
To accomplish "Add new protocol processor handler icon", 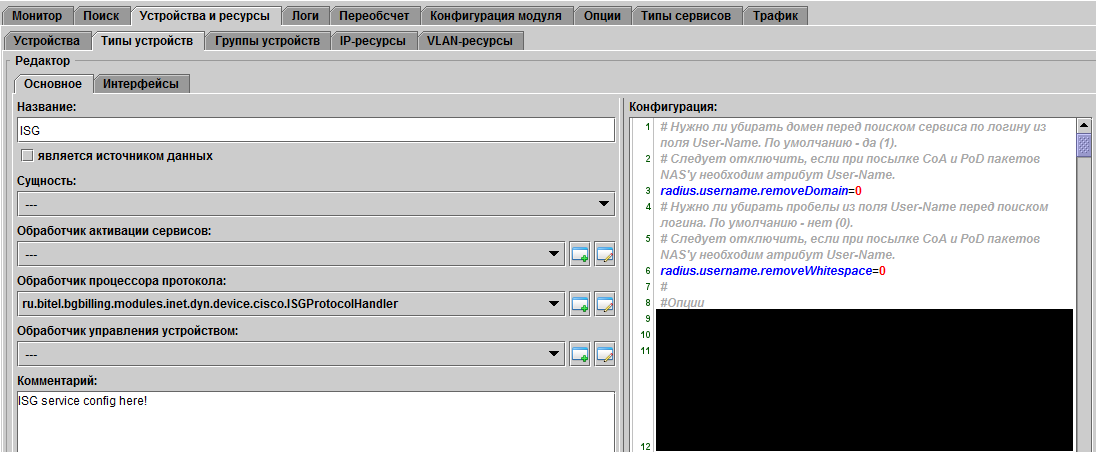I will click(x=580, y=304).
